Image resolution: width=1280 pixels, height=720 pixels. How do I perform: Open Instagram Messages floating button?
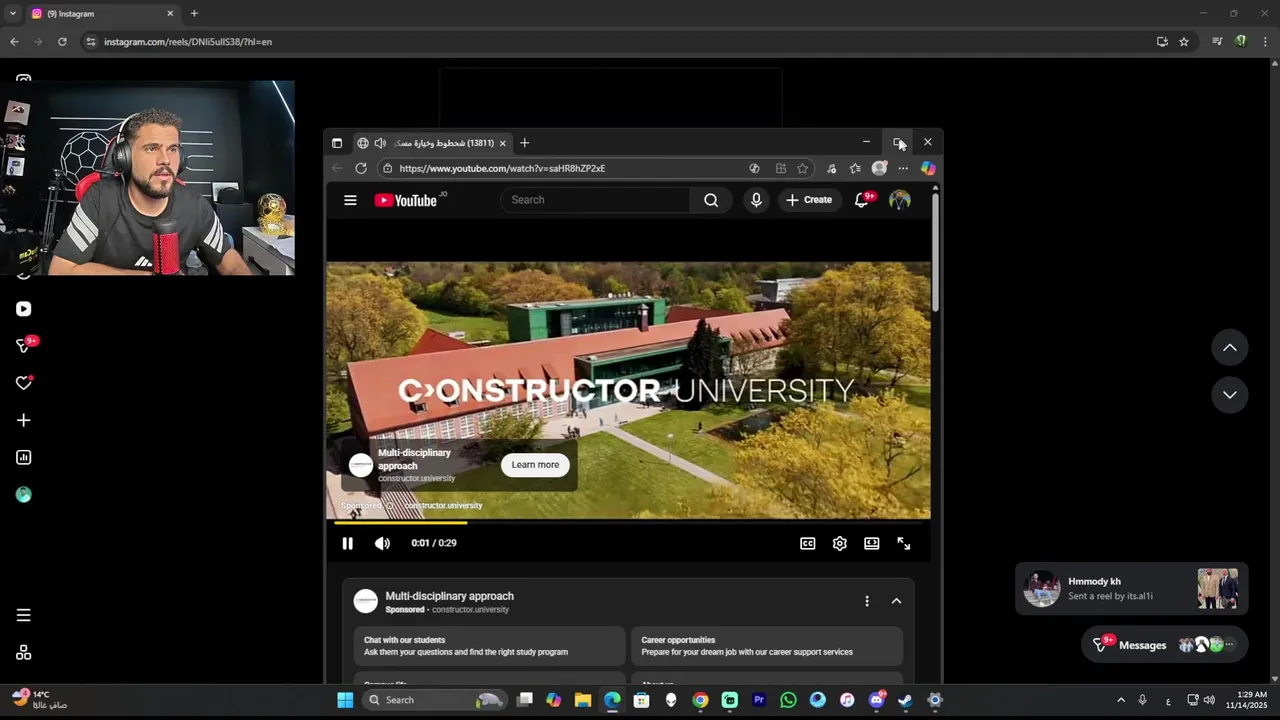1164,645
